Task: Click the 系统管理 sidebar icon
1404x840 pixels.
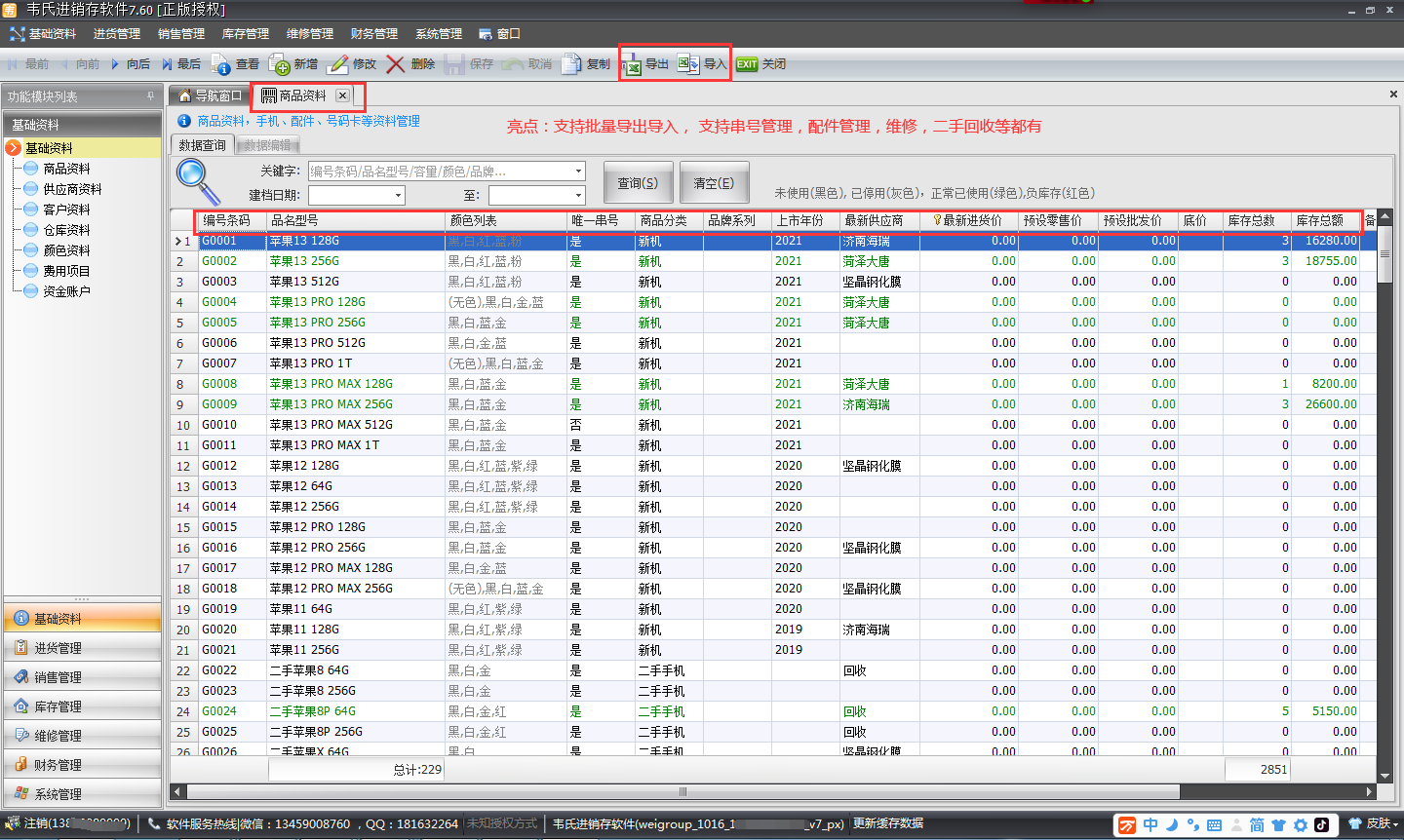Action: tap(21, 794)
